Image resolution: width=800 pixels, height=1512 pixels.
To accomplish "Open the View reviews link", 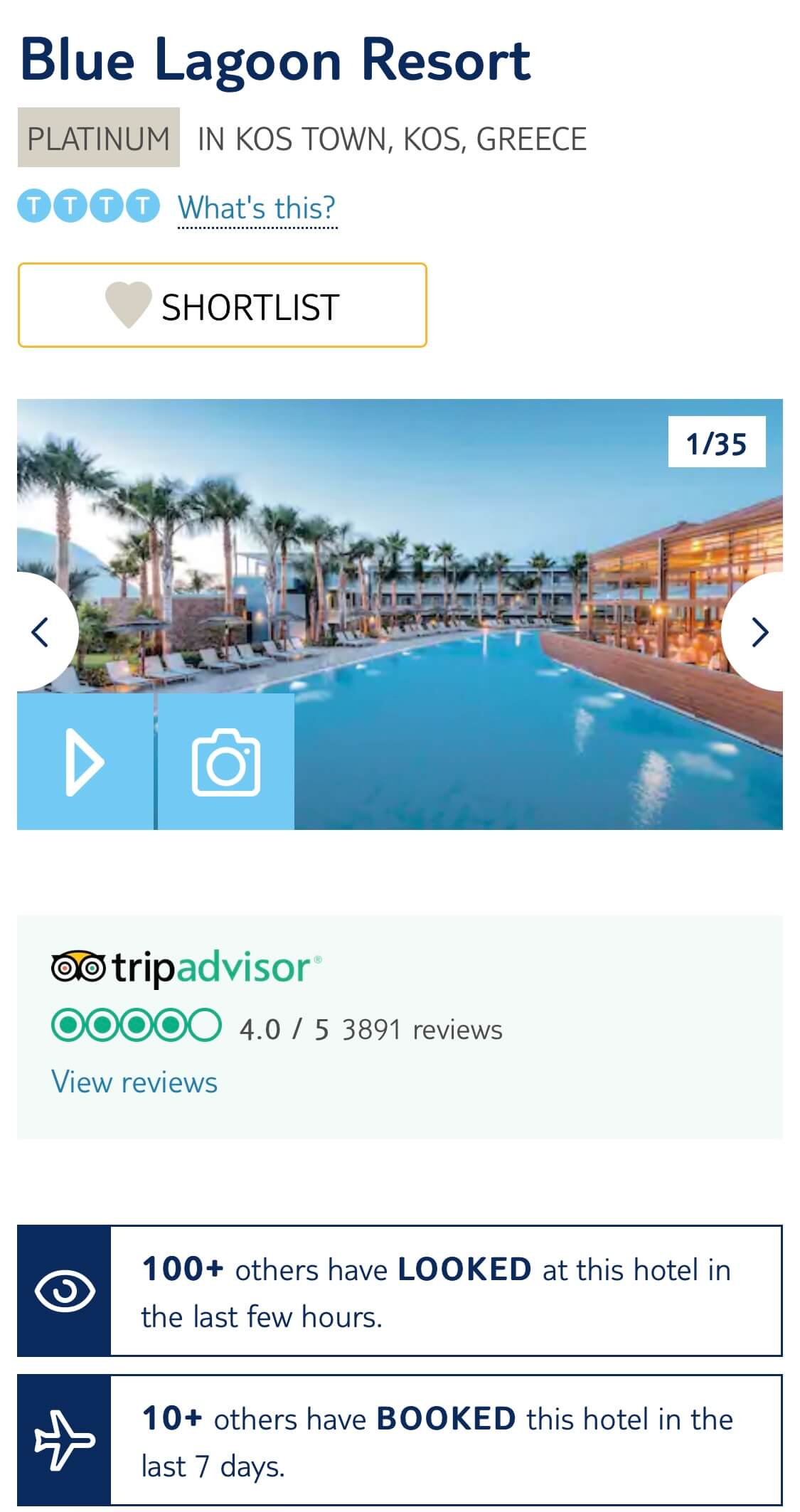I will pos(134,1082).
